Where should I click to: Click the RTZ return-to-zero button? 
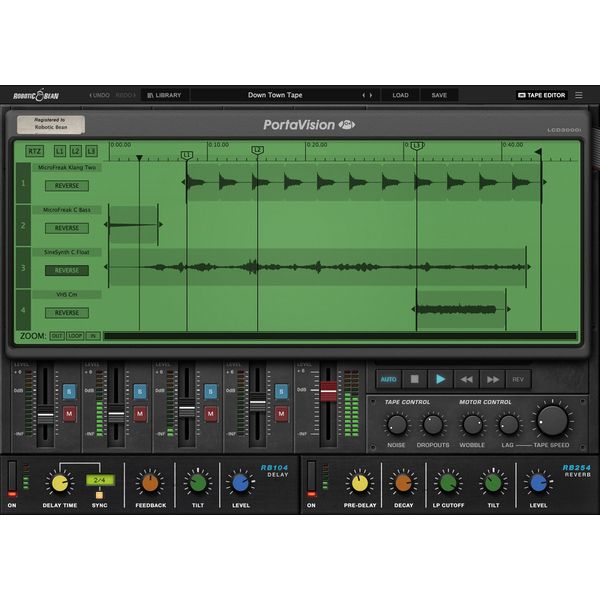(35, 151)
